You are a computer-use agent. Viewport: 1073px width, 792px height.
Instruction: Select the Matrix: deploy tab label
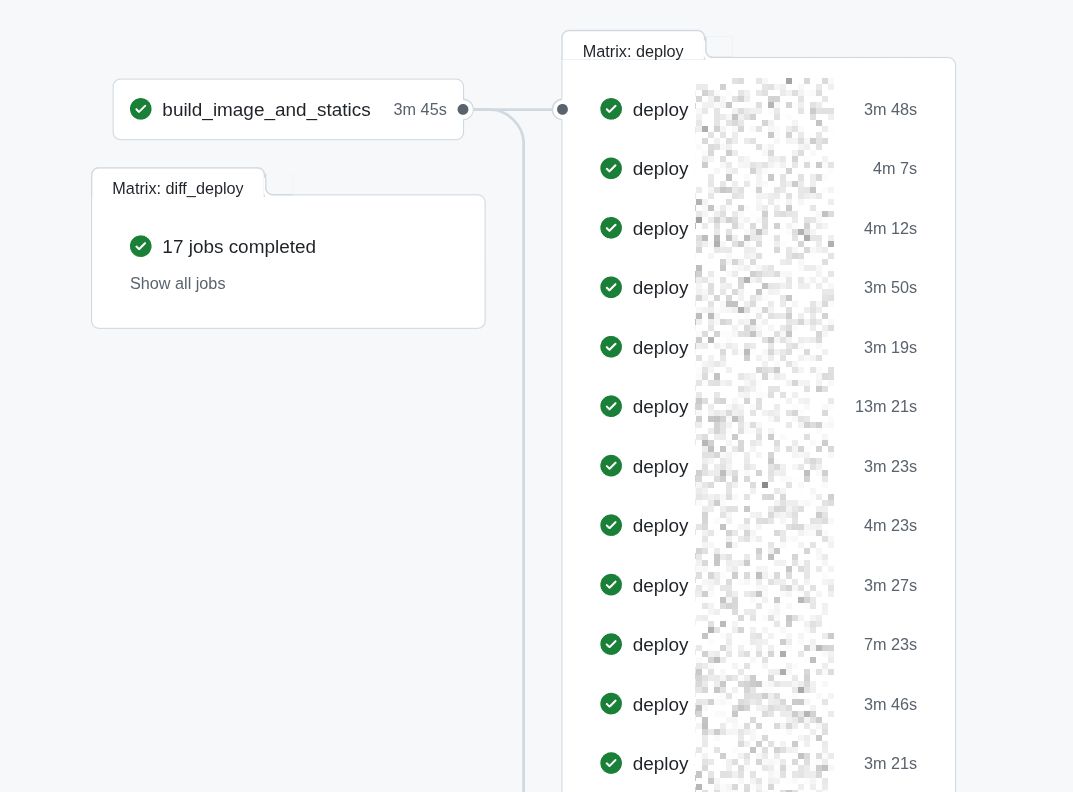click(633, 50)
